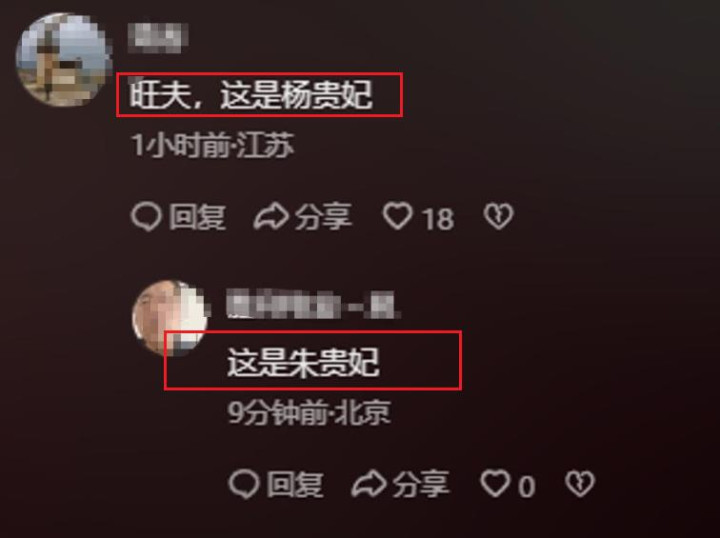
Task: Open blurred username above 这是朱贵妃 reply
Action: coord(314,305)
